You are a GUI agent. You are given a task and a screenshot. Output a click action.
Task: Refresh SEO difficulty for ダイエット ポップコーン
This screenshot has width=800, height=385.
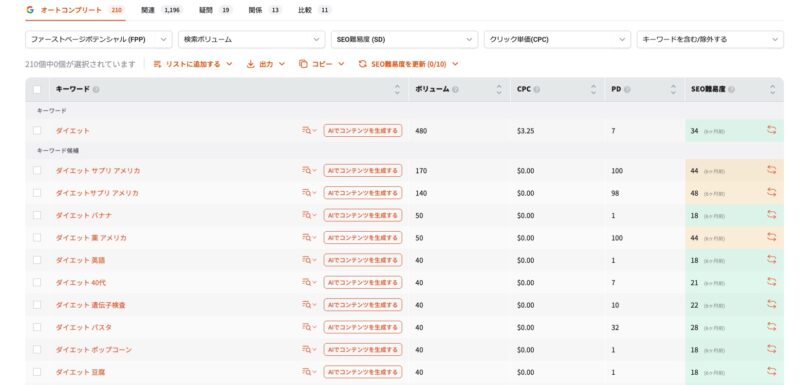(x=771, y=349)
